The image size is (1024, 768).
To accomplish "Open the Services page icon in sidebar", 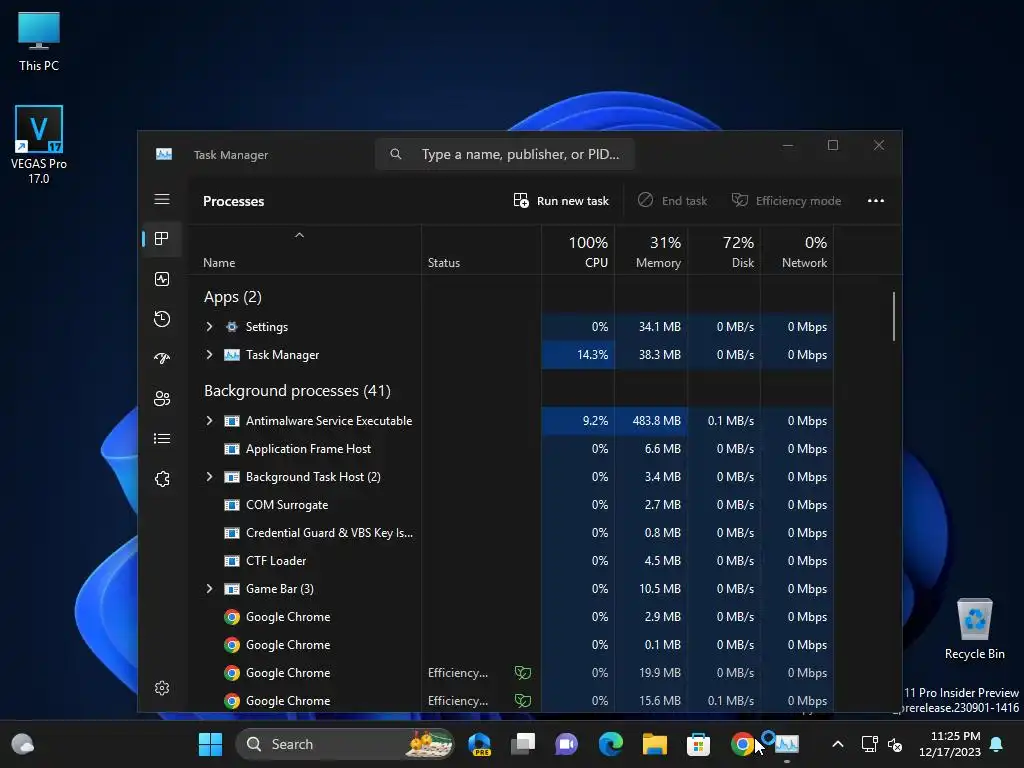I will (162, 479).
